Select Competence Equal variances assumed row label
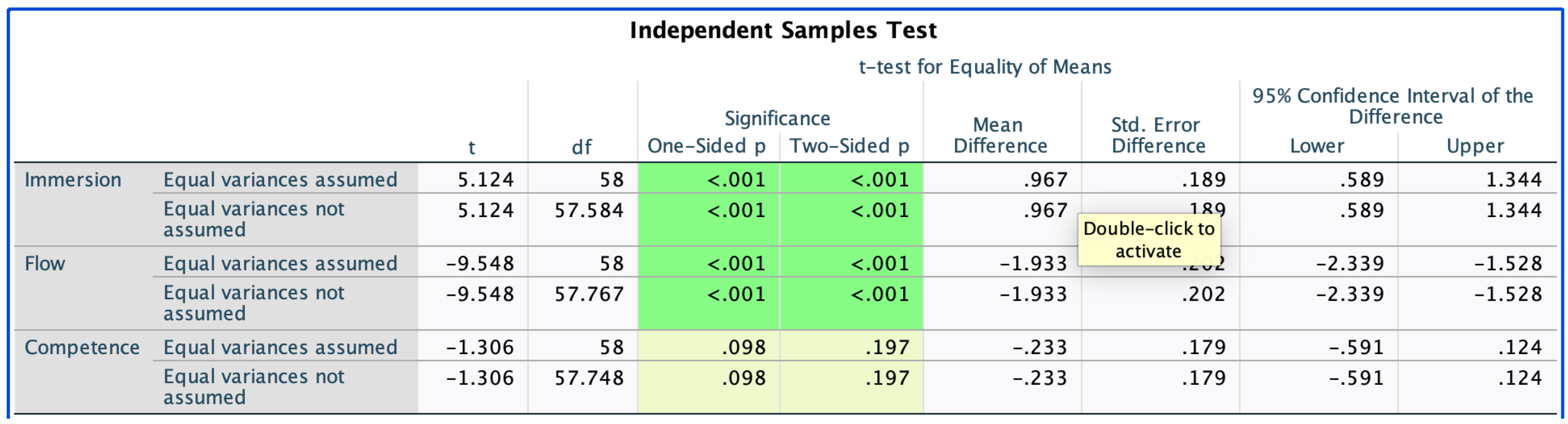The image size is (1568, 424). 280,347
